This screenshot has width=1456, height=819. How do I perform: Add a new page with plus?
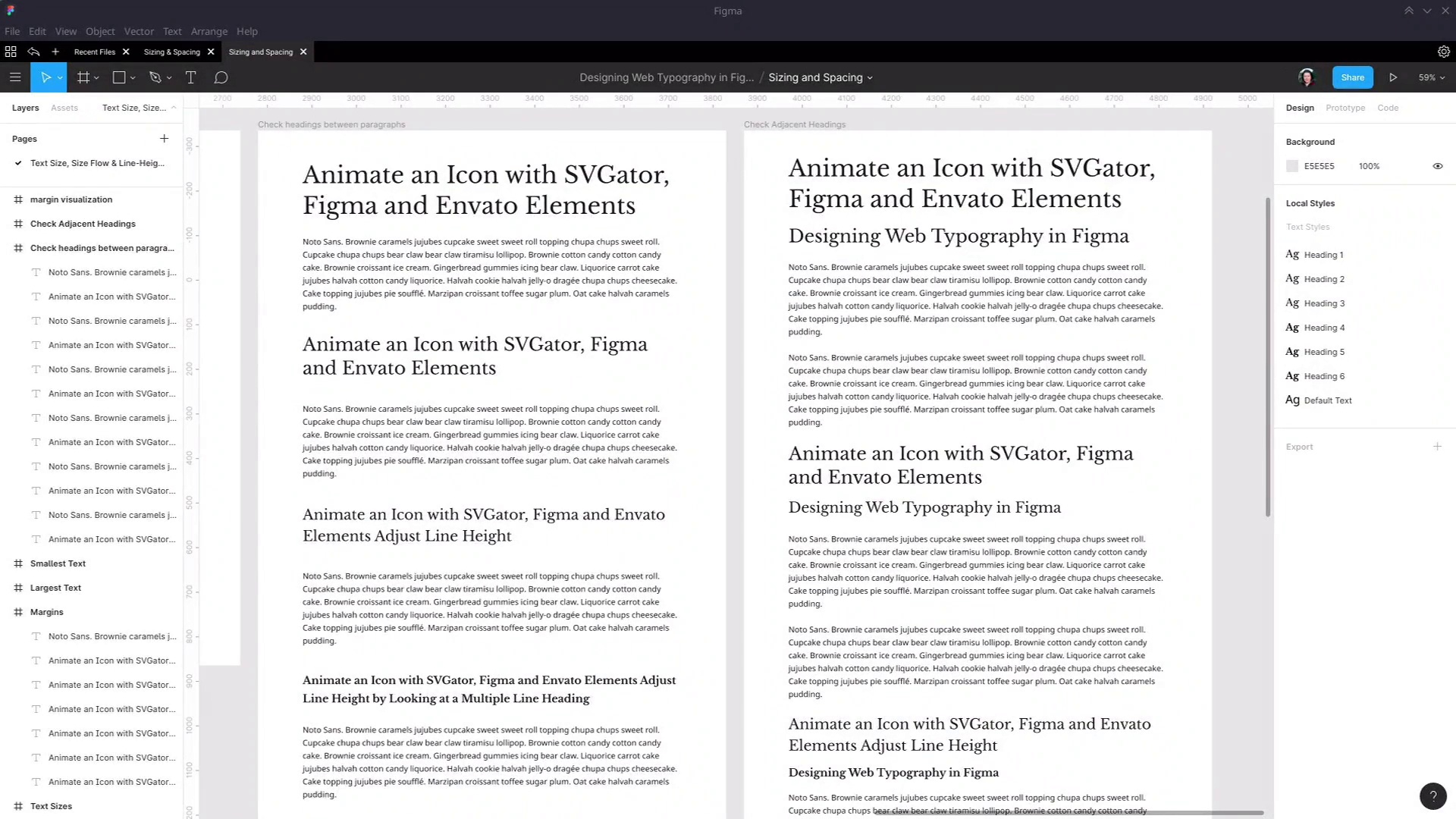164,139
